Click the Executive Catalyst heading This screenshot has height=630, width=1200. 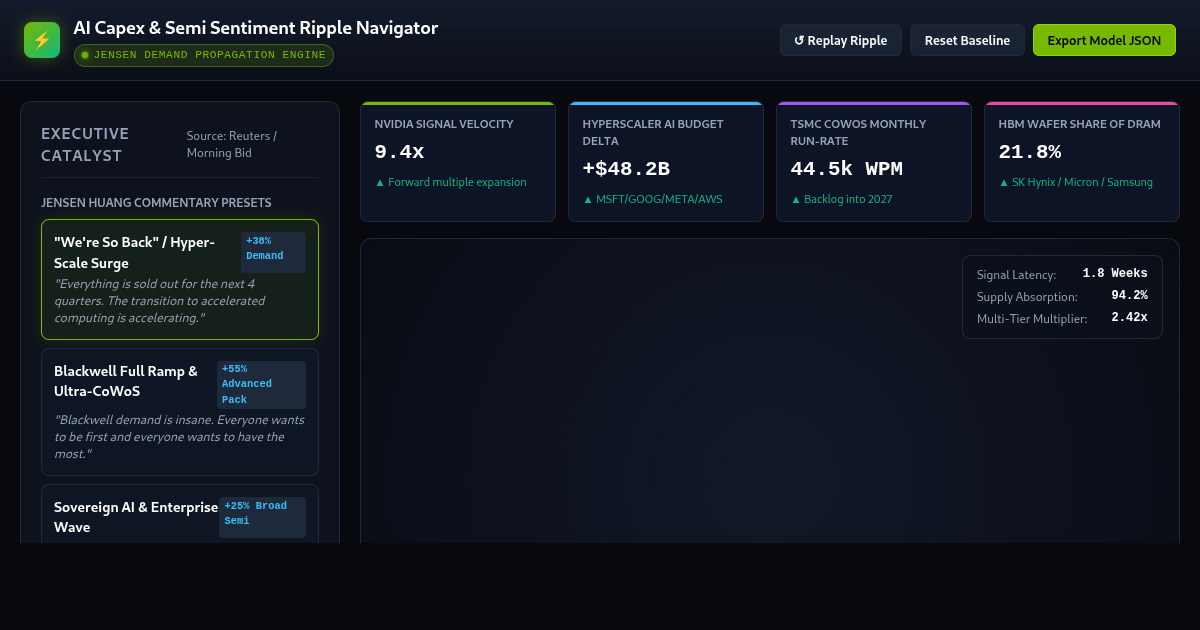[x=85, y=144]
